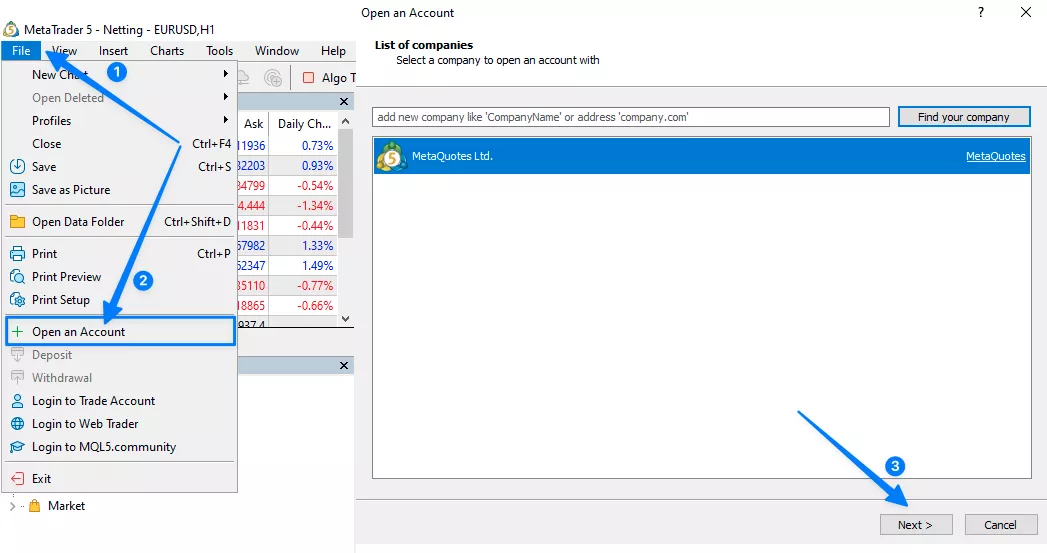Image resolution: width=1047 pixels, height=553 pixels.
Task: Click the red Exit icon
Action: click(x=17, y=479)
